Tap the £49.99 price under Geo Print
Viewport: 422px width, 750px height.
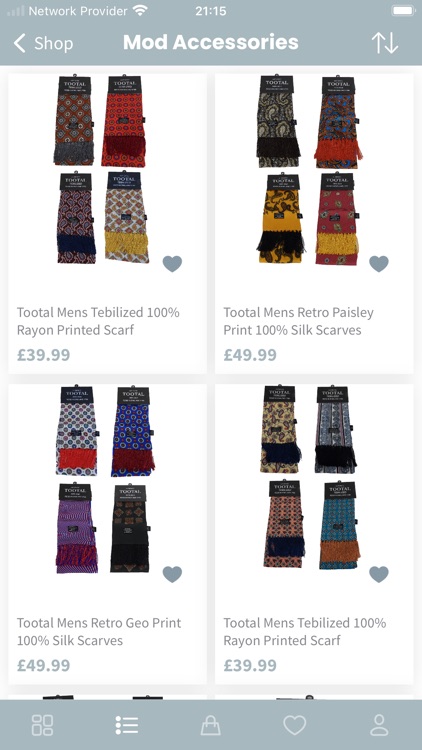click(x=44, y=665)
